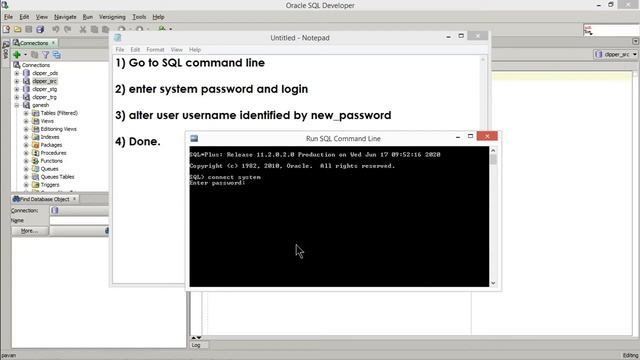Viewport: 640px width, 360px height.
Task: Click the green New Connection plus icon
Action: tap(17, 55)
